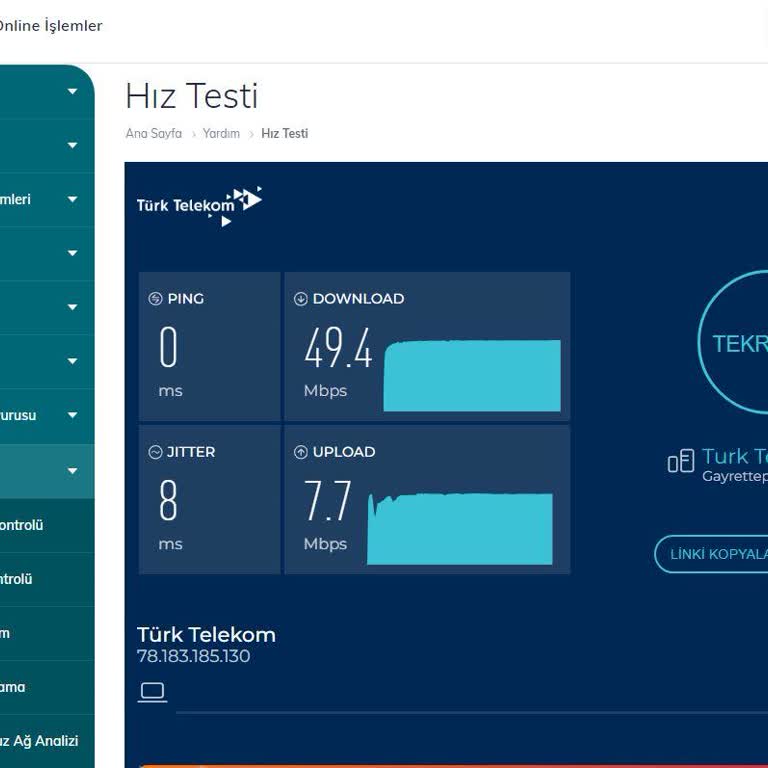The image size is (768, 768).
Task: Expand the topmost sidebar dropdown arrow
Action: click(x=72, y=92)
